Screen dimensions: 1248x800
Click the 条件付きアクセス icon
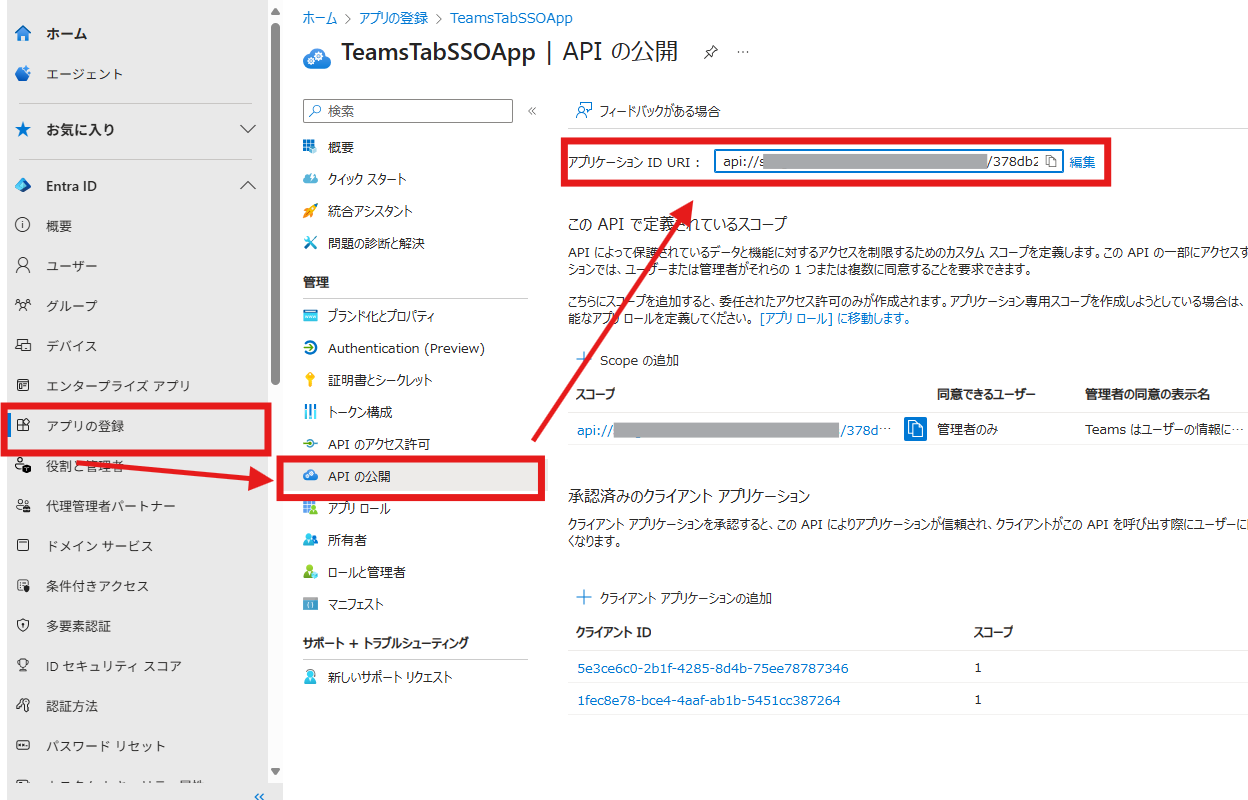click(x=23, y=586)
